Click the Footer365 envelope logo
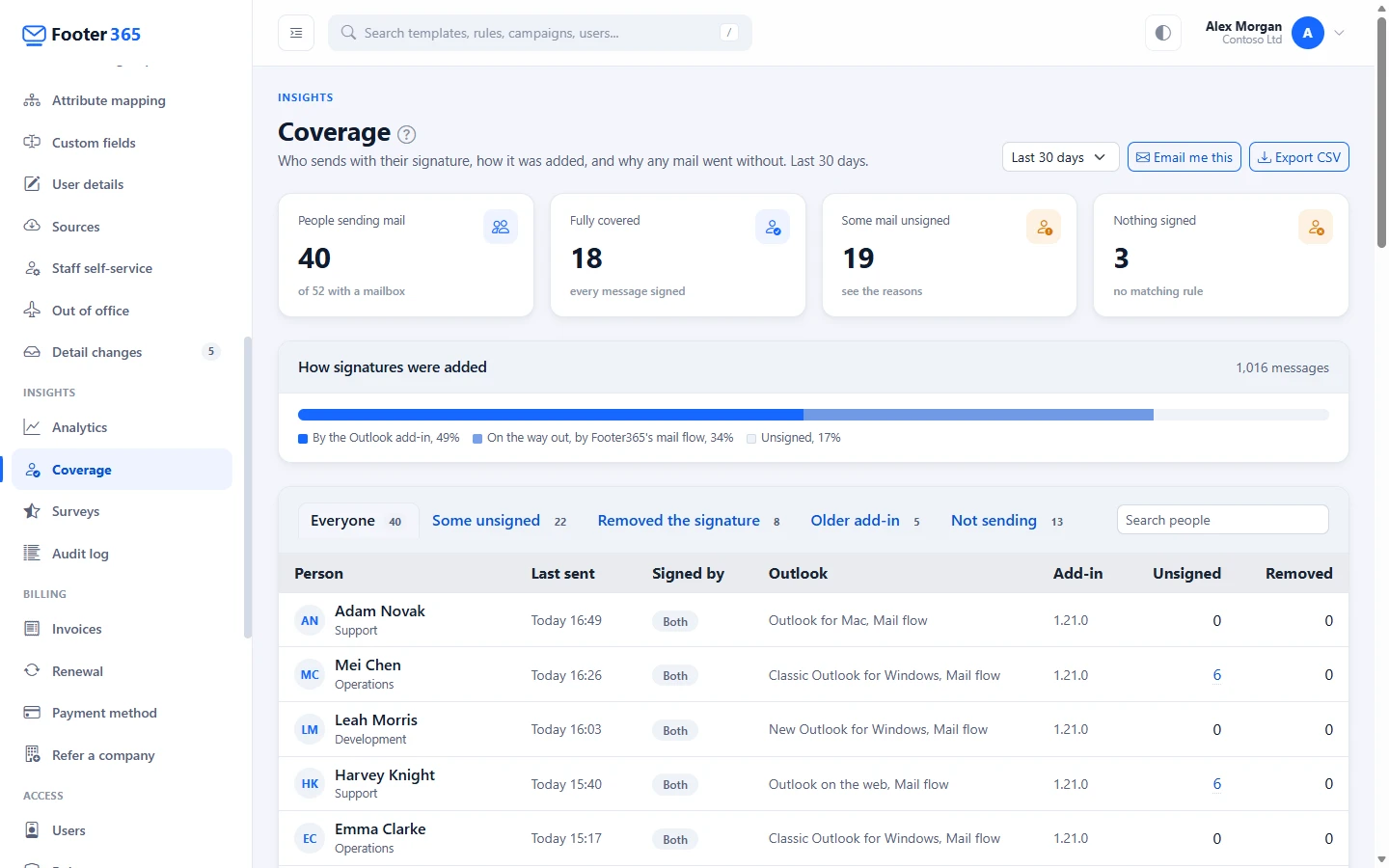Viewport: 1389px width, 868px height. tap(34, 35)
